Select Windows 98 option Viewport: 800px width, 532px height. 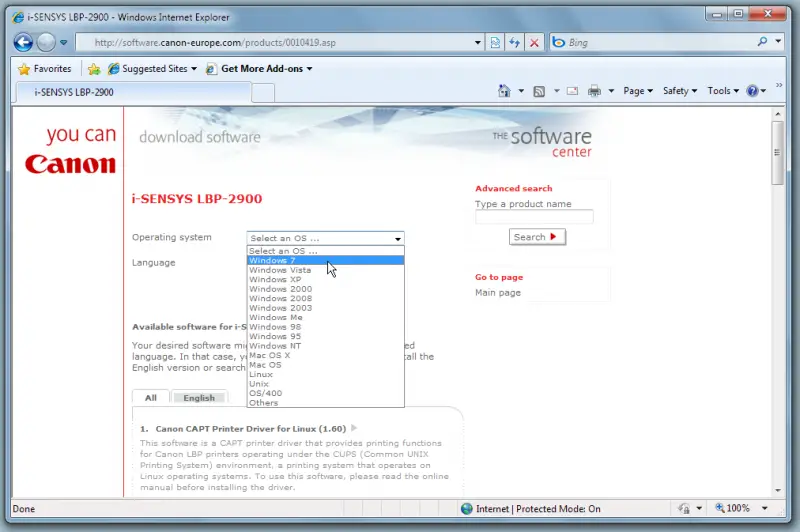[x=326, y=327]
